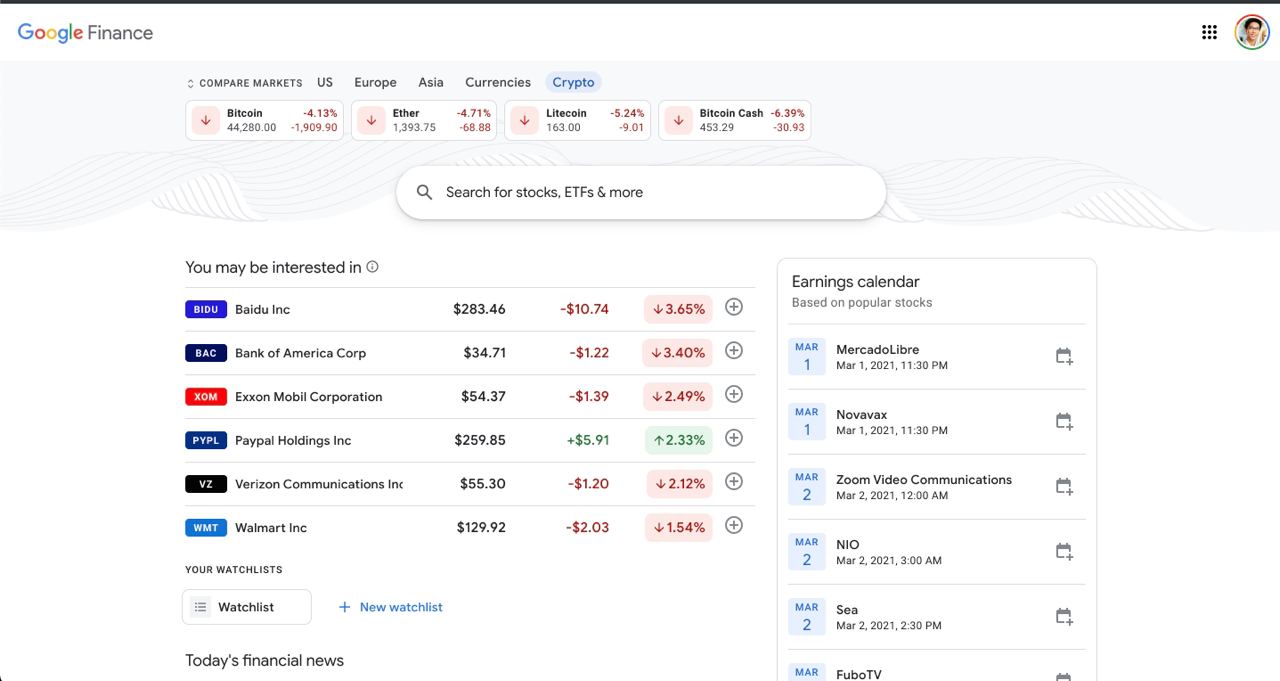
Task: Switch to the Currencies tab
Action: 498,82
